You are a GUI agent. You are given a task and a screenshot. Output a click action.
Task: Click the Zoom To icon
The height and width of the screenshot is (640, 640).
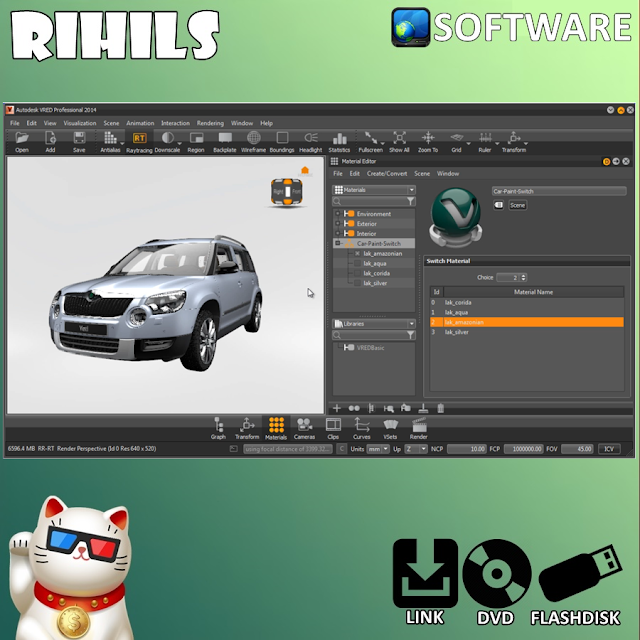coord(428,138)
